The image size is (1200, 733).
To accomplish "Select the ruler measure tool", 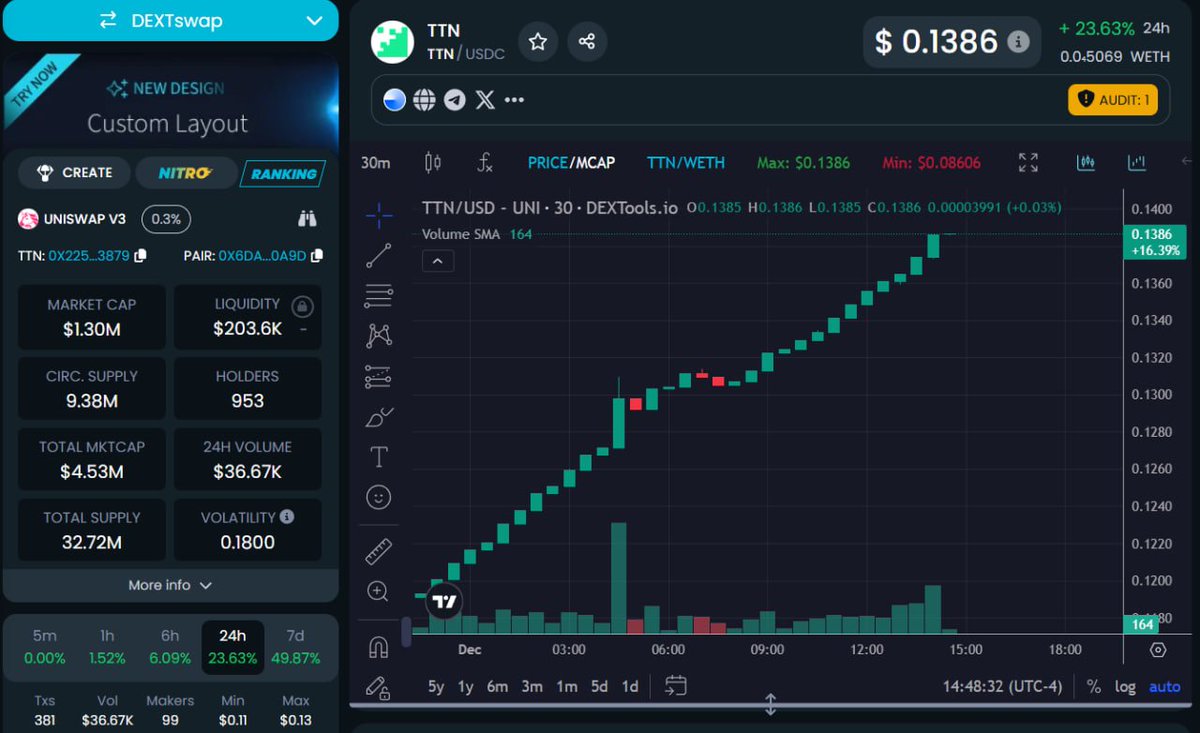I will point(378,550).
